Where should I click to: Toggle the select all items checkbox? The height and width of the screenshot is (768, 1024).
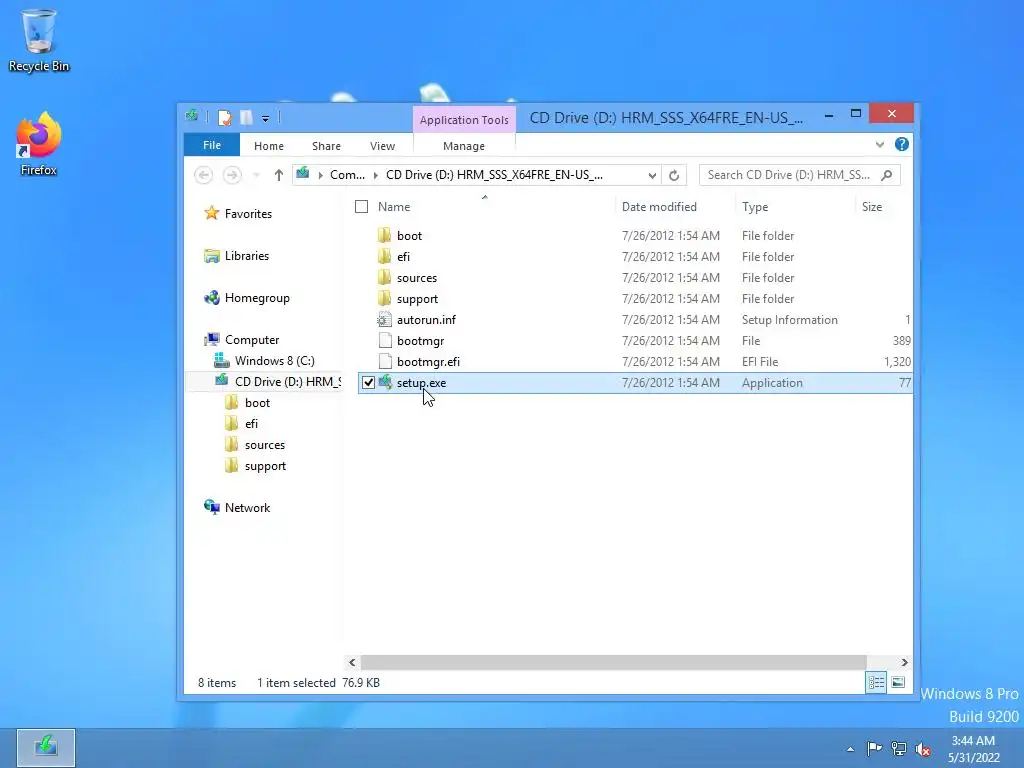[x=361, y=206]
